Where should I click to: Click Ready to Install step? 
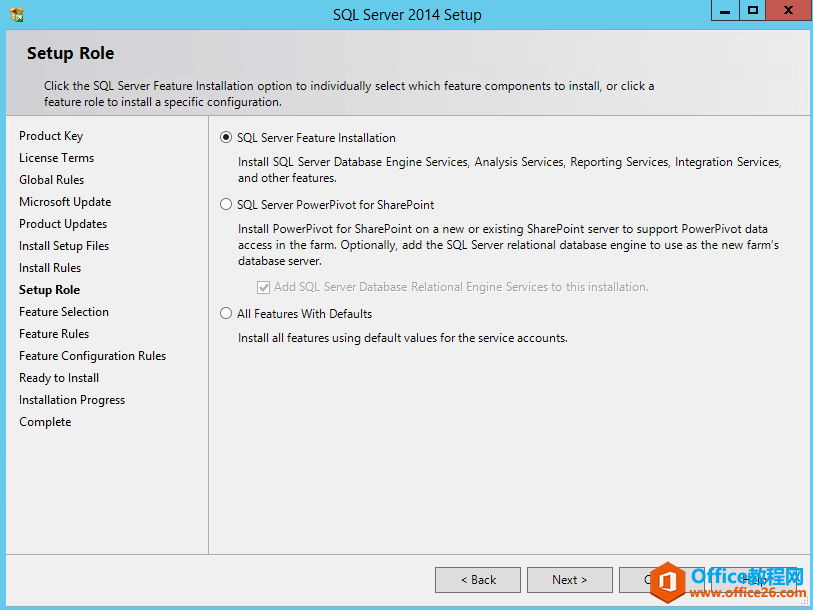[x=59, y=378]
